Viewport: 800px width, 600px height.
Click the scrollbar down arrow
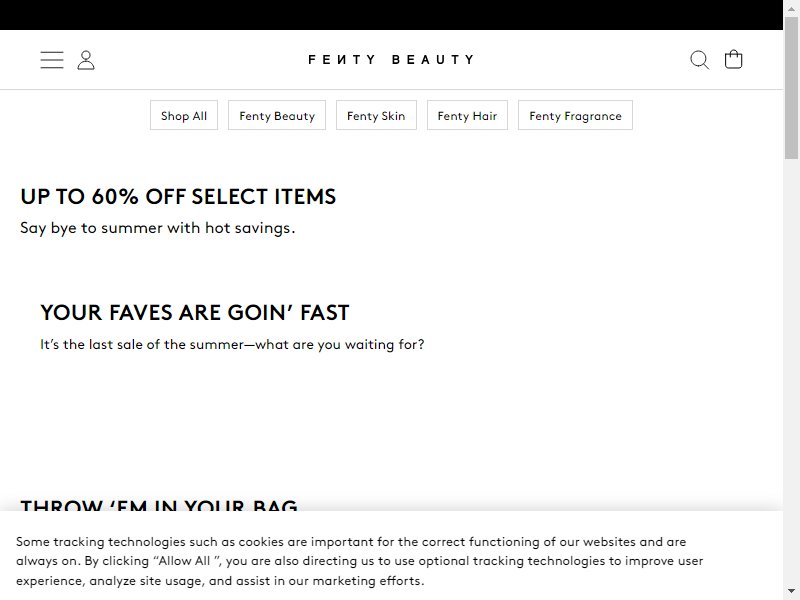coord(791,593)
